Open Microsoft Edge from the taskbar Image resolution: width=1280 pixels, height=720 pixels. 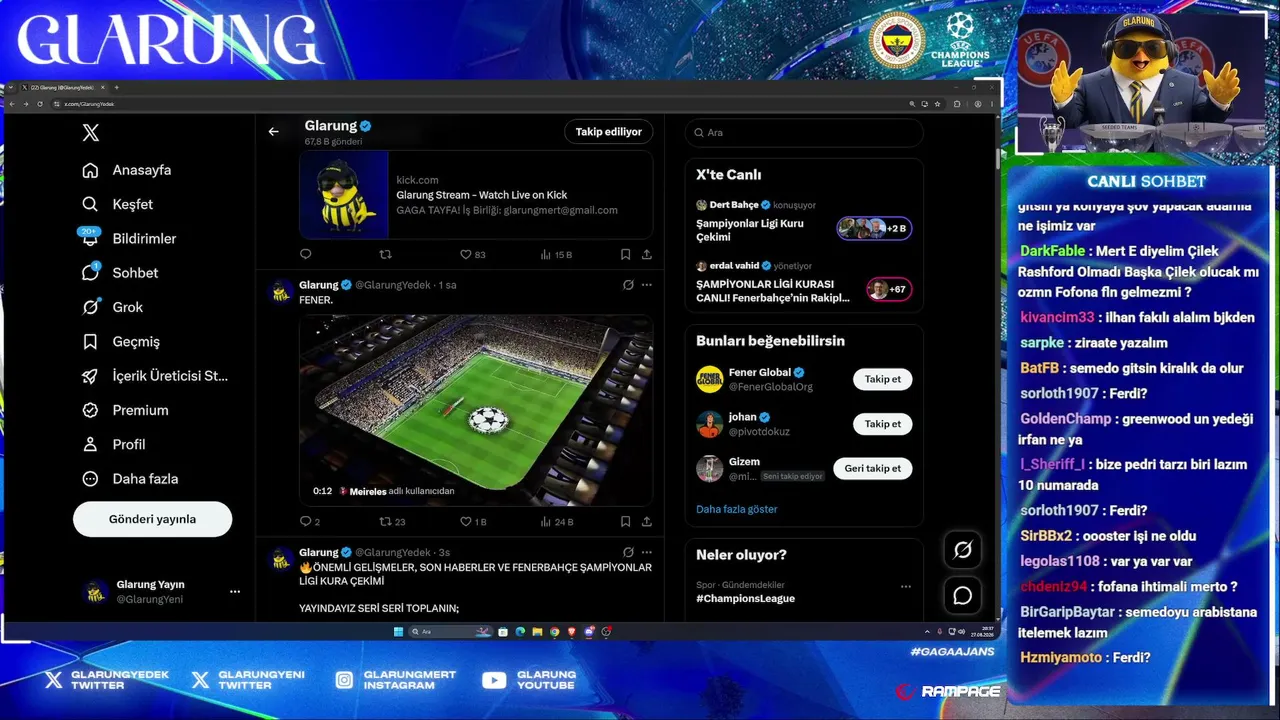(x=520, y=632)
